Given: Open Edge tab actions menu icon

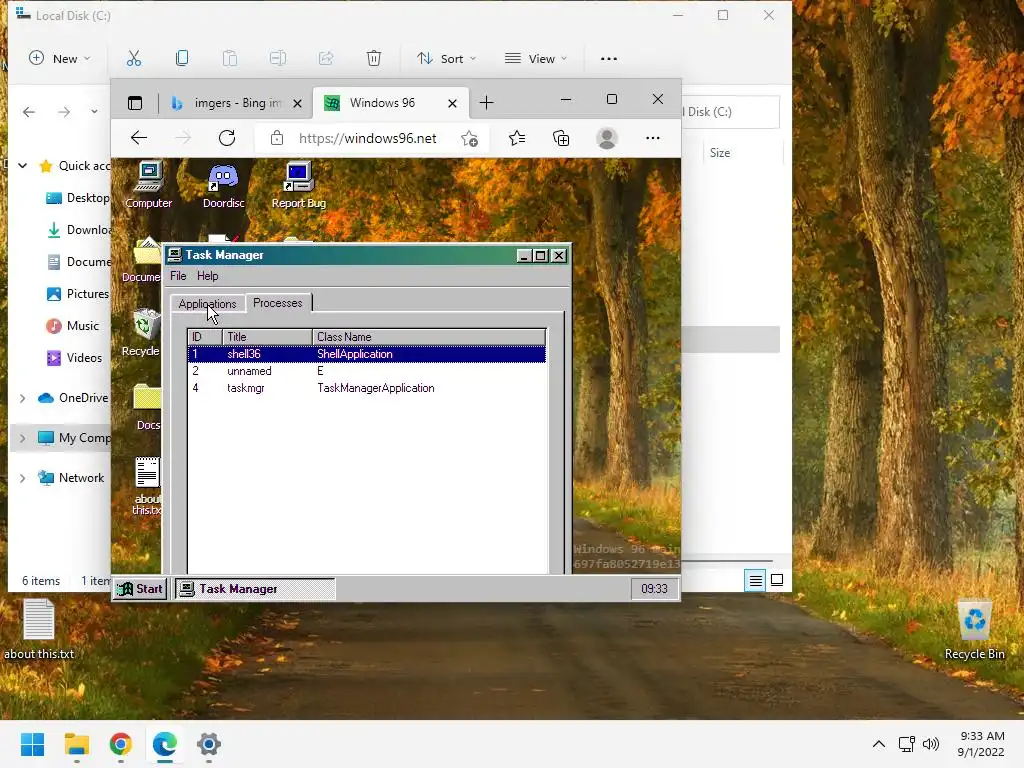Looking at the screenshot, I should [x=135, y=103].
